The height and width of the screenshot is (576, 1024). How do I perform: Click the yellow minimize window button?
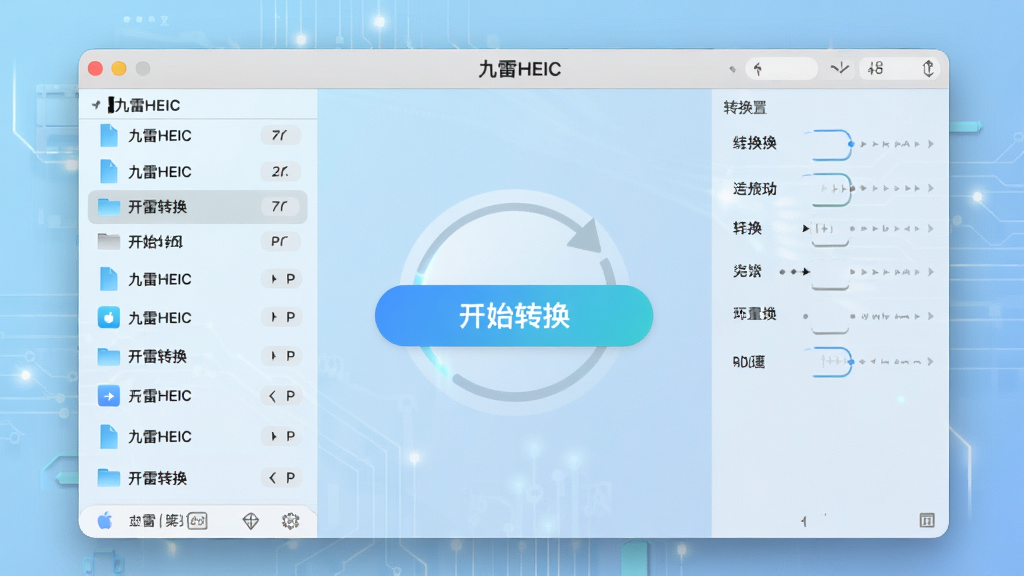pos(119,69)
